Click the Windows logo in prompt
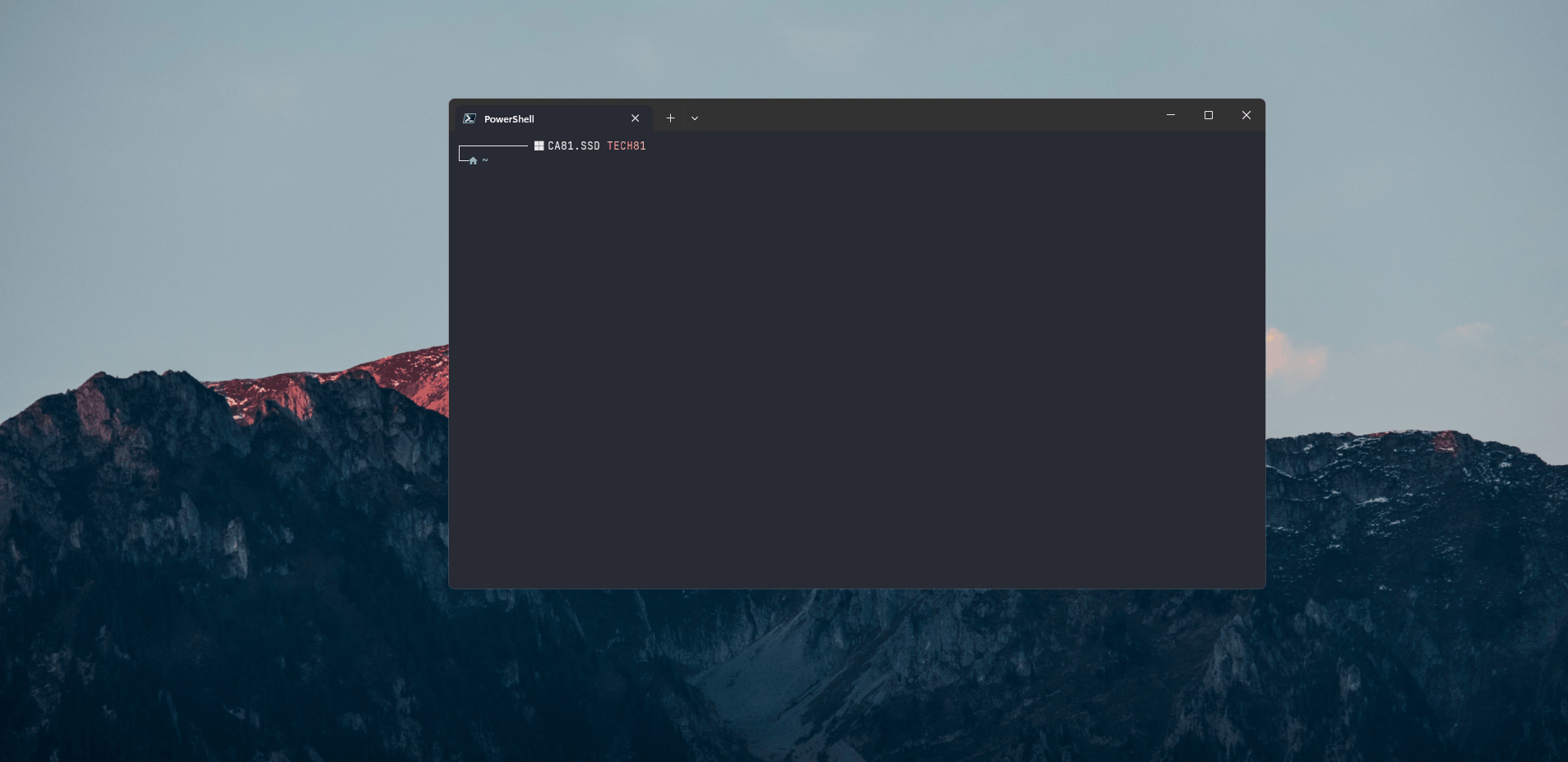Viewport: 1568px width, 762px height. [x=539, y=145]
